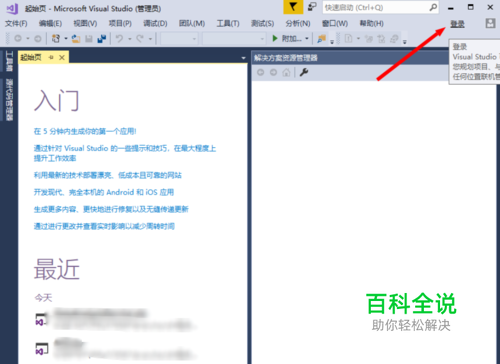Click the Quick Launch magnifier icon
The width and height of the screenshot is (500, 364).
pos(433,7)
